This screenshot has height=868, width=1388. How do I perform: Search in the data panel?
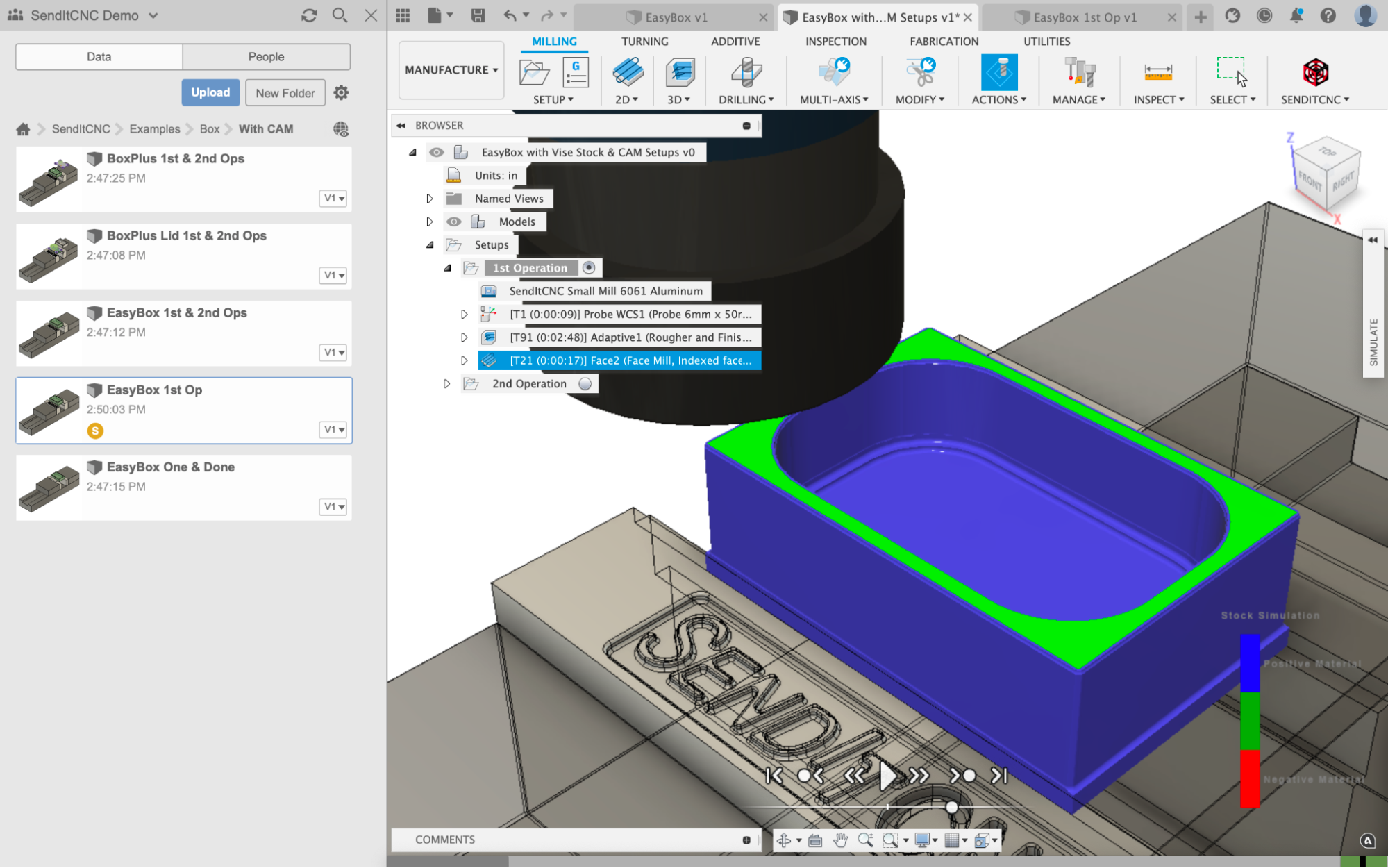point(340,15)
